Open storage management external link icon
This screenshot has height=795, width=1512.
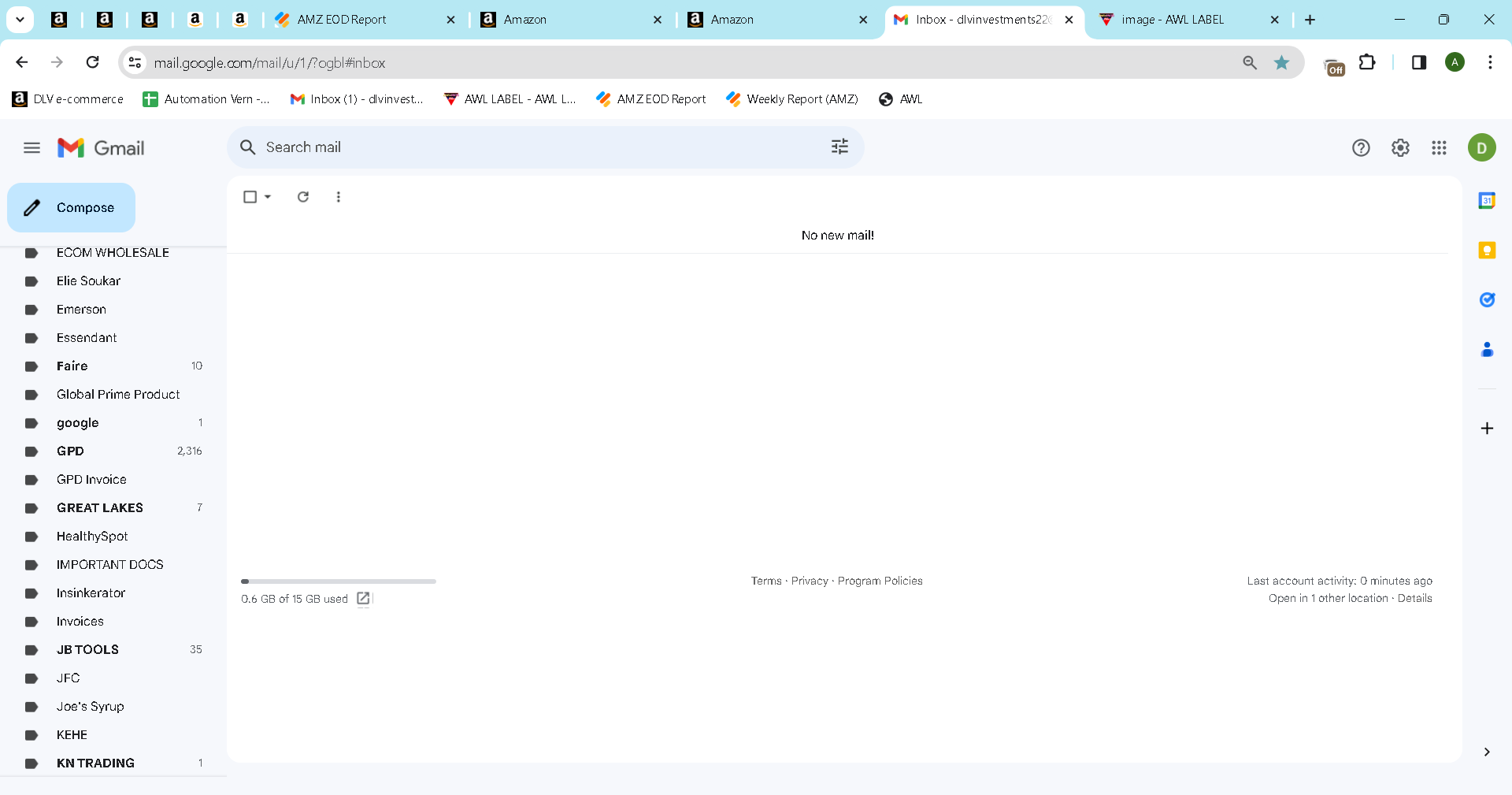[x=363, y=599]
